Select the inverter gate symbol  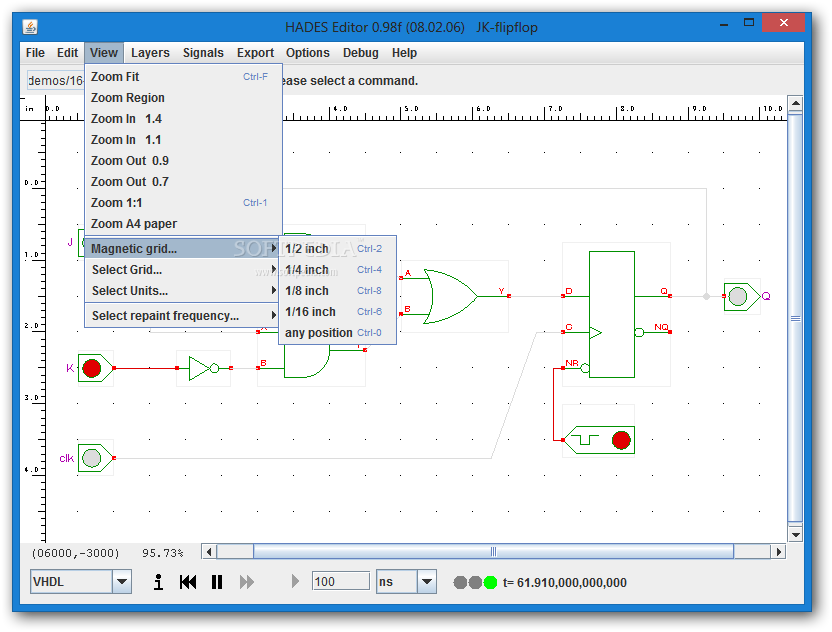(x=203, y=368)
